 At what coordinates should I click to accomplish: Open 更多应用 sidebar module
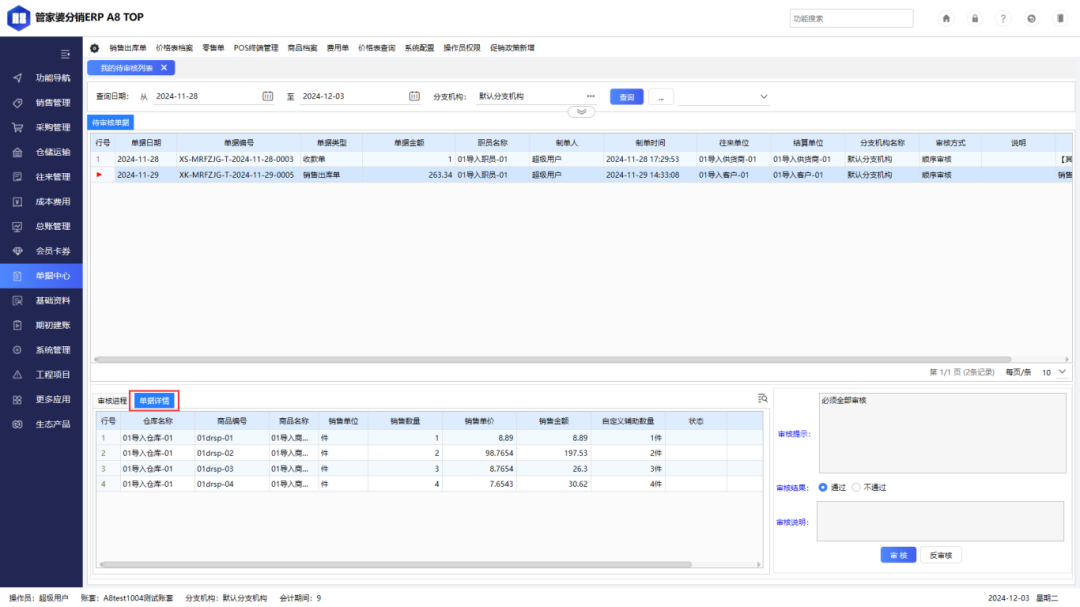(41, 400)
